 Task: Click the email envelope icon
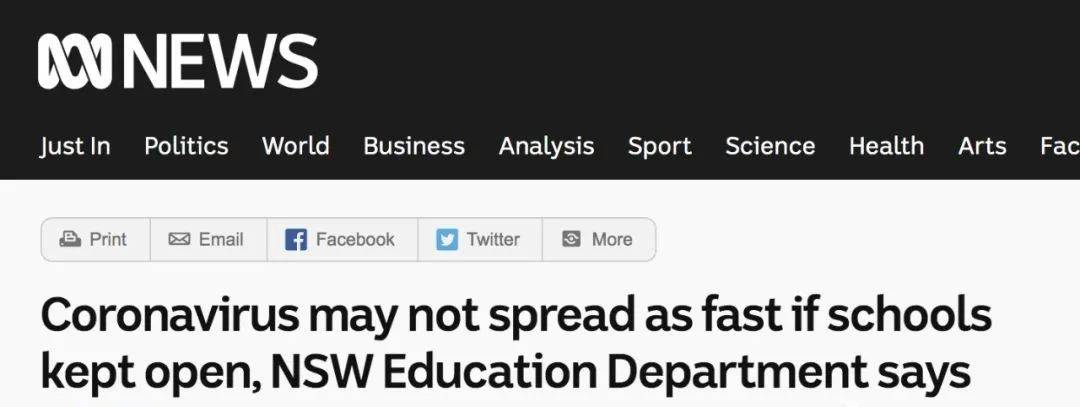tap(179, 239)
